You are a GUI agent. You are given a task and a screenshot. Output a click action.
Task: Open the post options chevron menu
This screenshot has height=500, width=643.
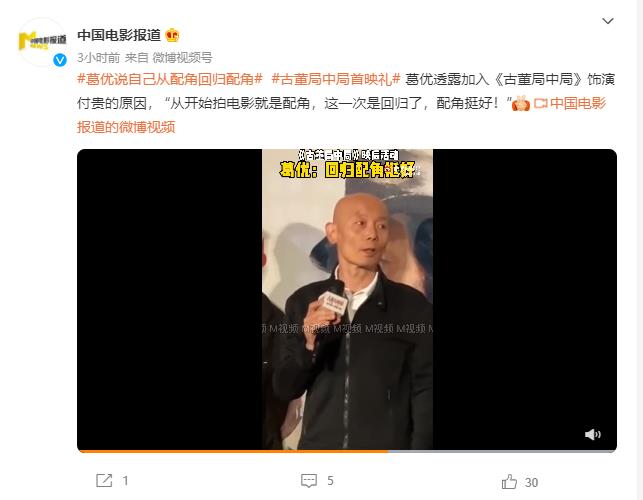click(x=607, y=21)
